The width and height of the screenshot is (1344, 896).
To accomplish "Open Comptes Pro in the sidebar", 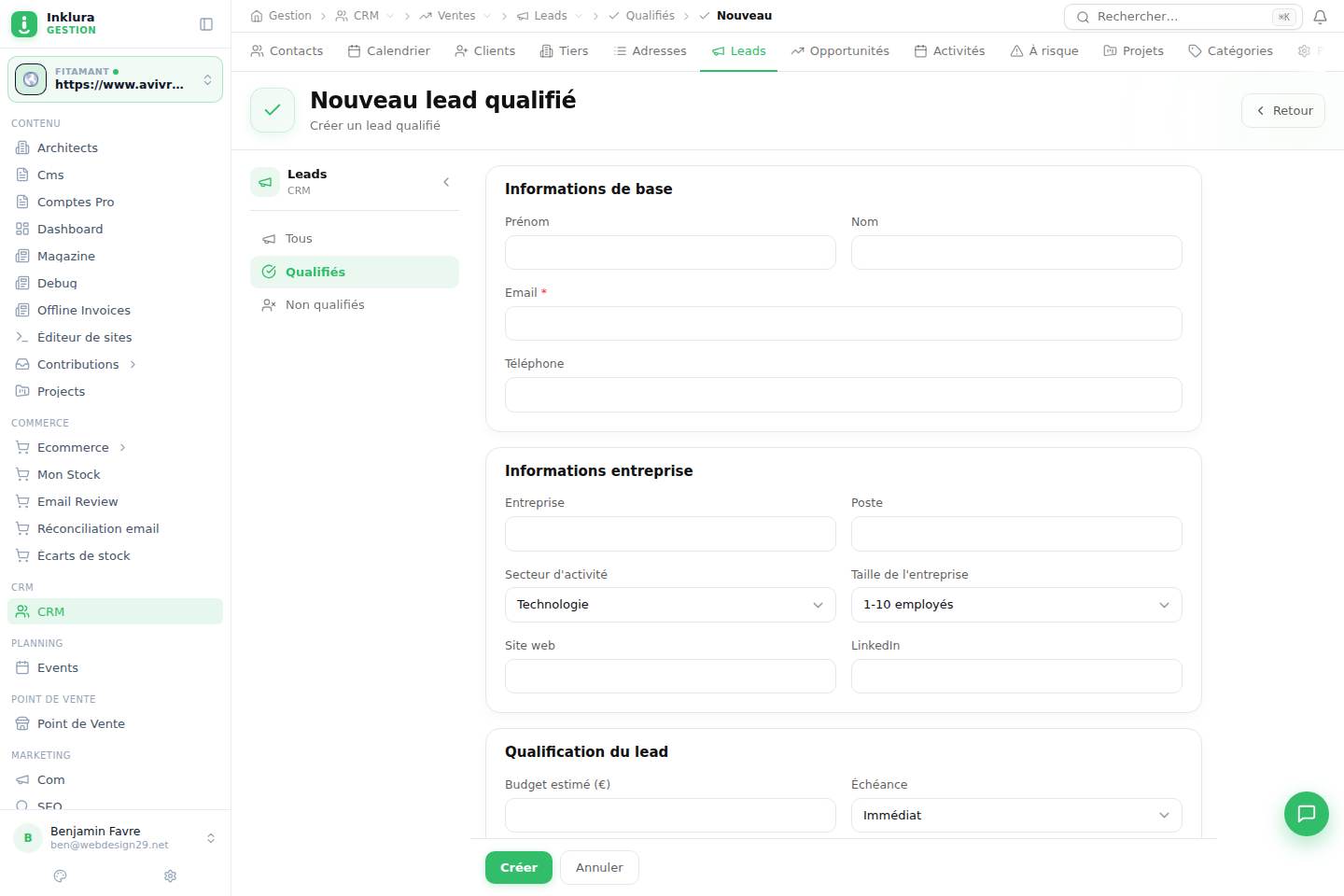I will tap(116, 202).
